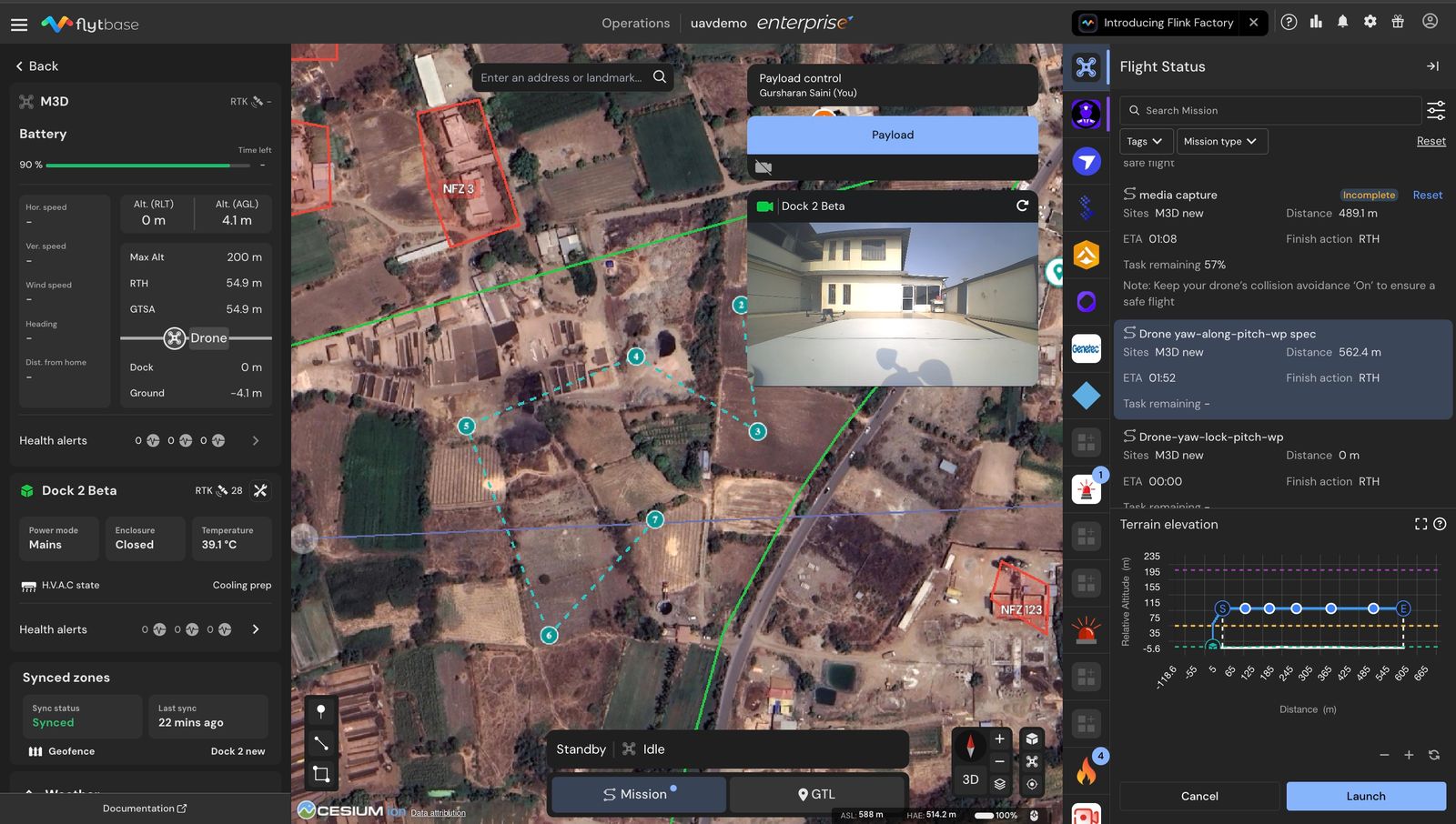
Task: Center the map on the drone
Action: [x=1032, y=761]
